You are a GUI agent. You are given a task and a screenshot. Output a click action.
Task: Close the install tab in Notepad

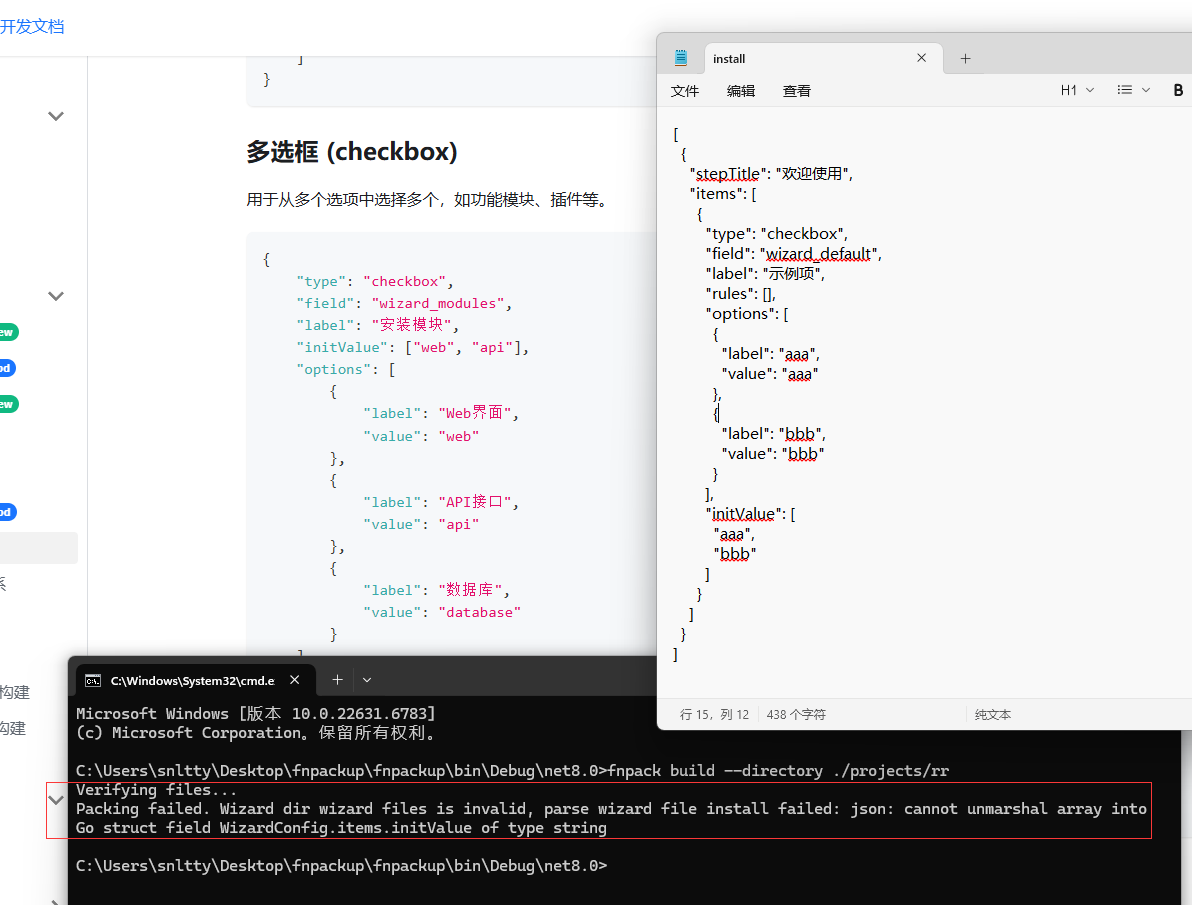point(921,58)
